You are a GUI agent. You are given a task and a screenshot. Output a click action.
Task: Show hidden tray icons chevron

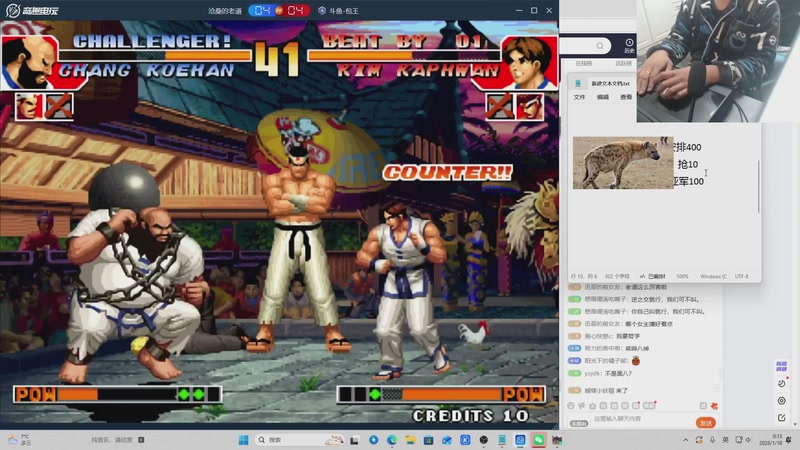pyautogui.click(x=686, y=440)
